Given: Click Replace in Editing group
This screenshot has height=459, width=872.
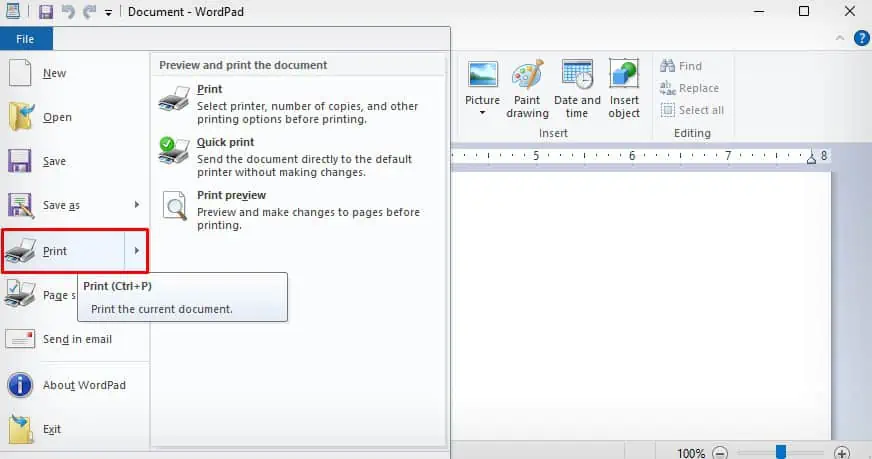Looking at the screenshot, I should [x=689, y=88].
